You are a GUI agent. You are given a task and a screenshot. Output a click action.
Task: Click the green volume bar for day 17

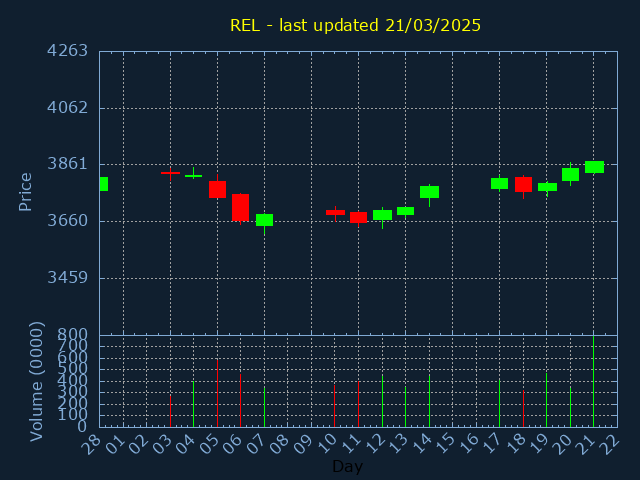[x=500, y=403]
